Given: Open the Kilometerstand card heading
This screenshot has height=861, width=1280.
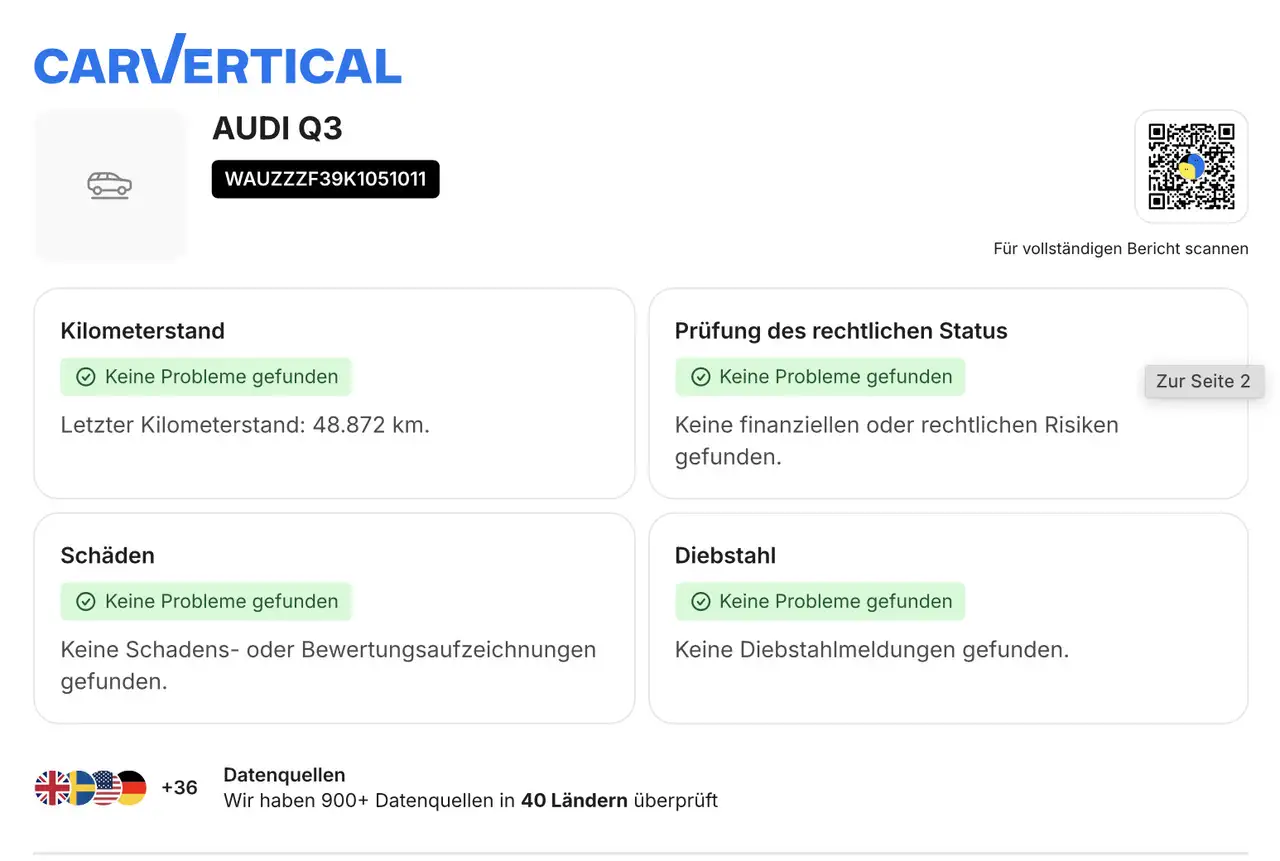Looking at the screenshot, I should [142, 331].
